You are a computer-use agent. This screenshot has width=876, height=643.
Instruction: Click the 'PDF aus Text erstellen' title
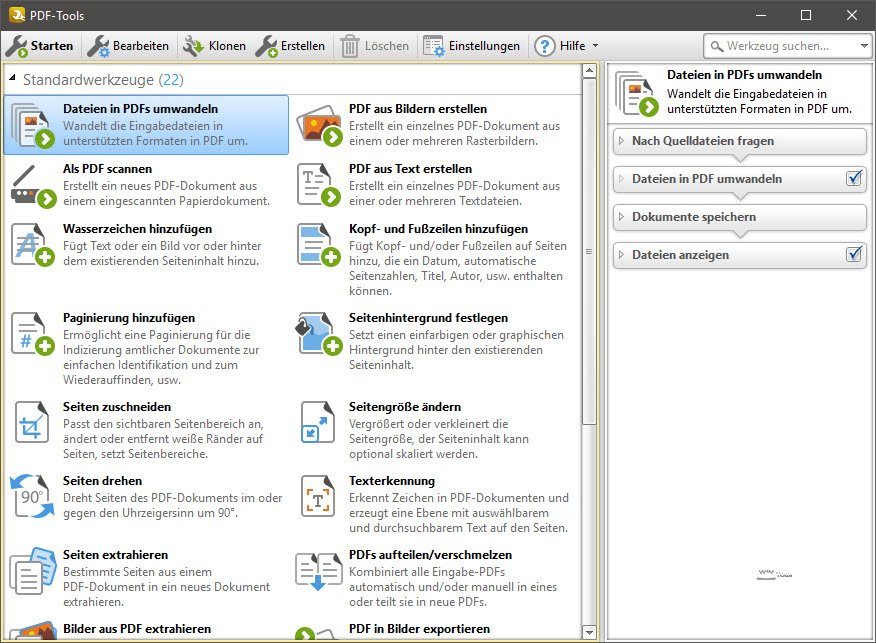pos(411,169)
